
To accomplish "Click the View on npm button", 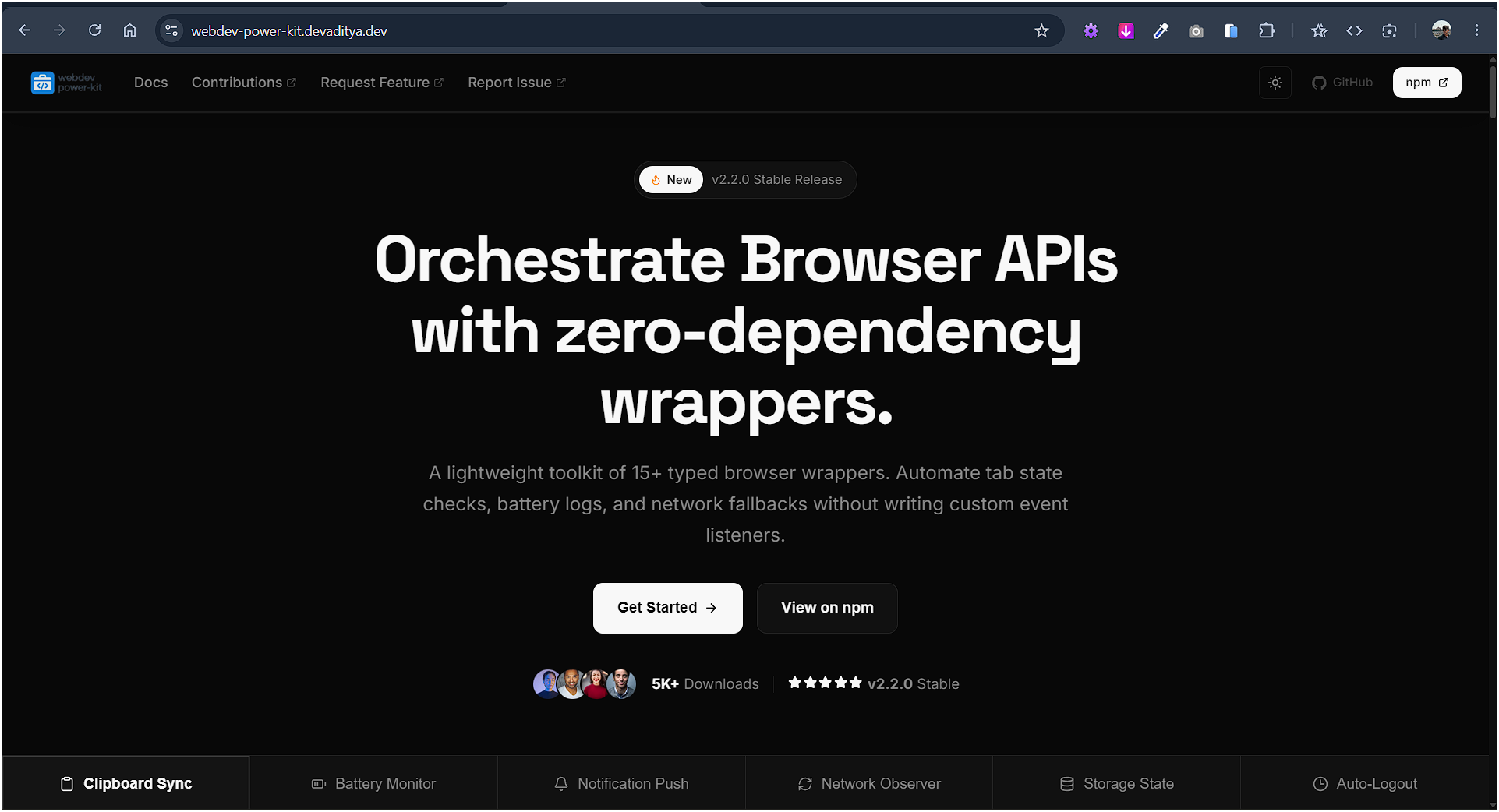I will click(x=827, y=608).
